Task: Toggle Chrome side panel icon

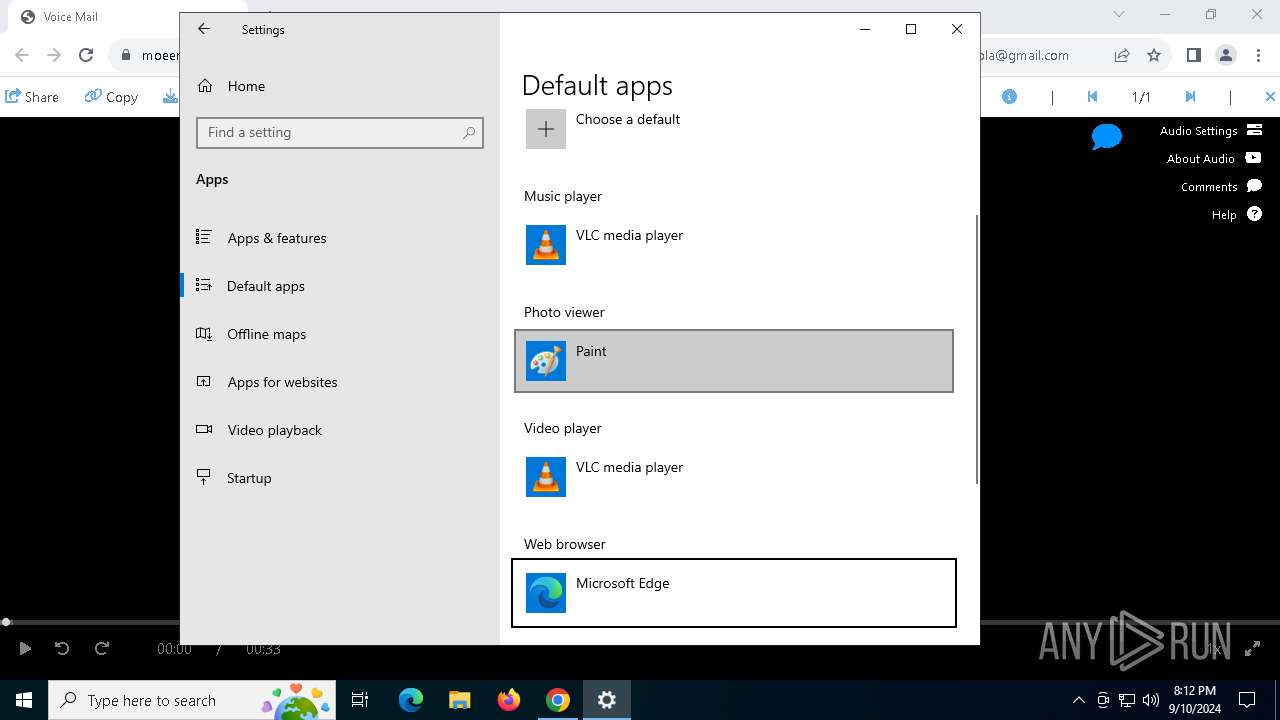Action: [1193, 56]
